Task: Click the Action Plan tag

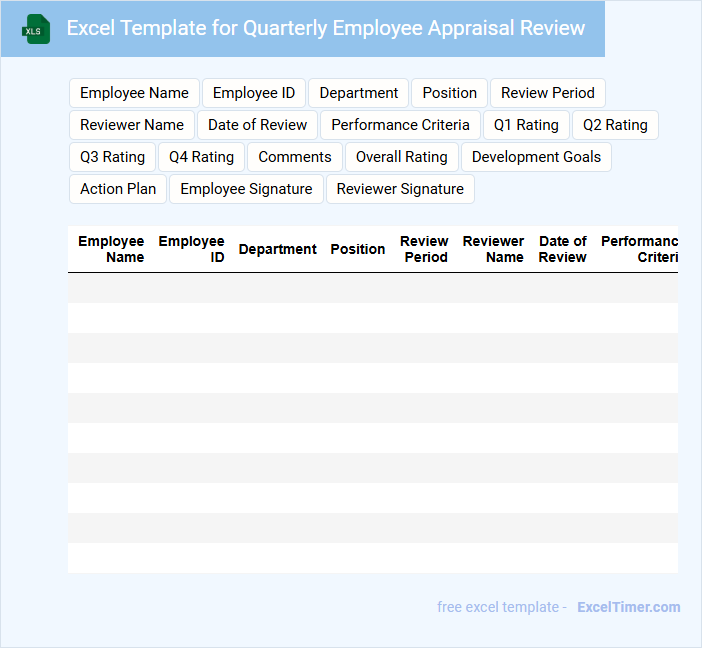Action: pyautogui.click(x=118, y=189)
